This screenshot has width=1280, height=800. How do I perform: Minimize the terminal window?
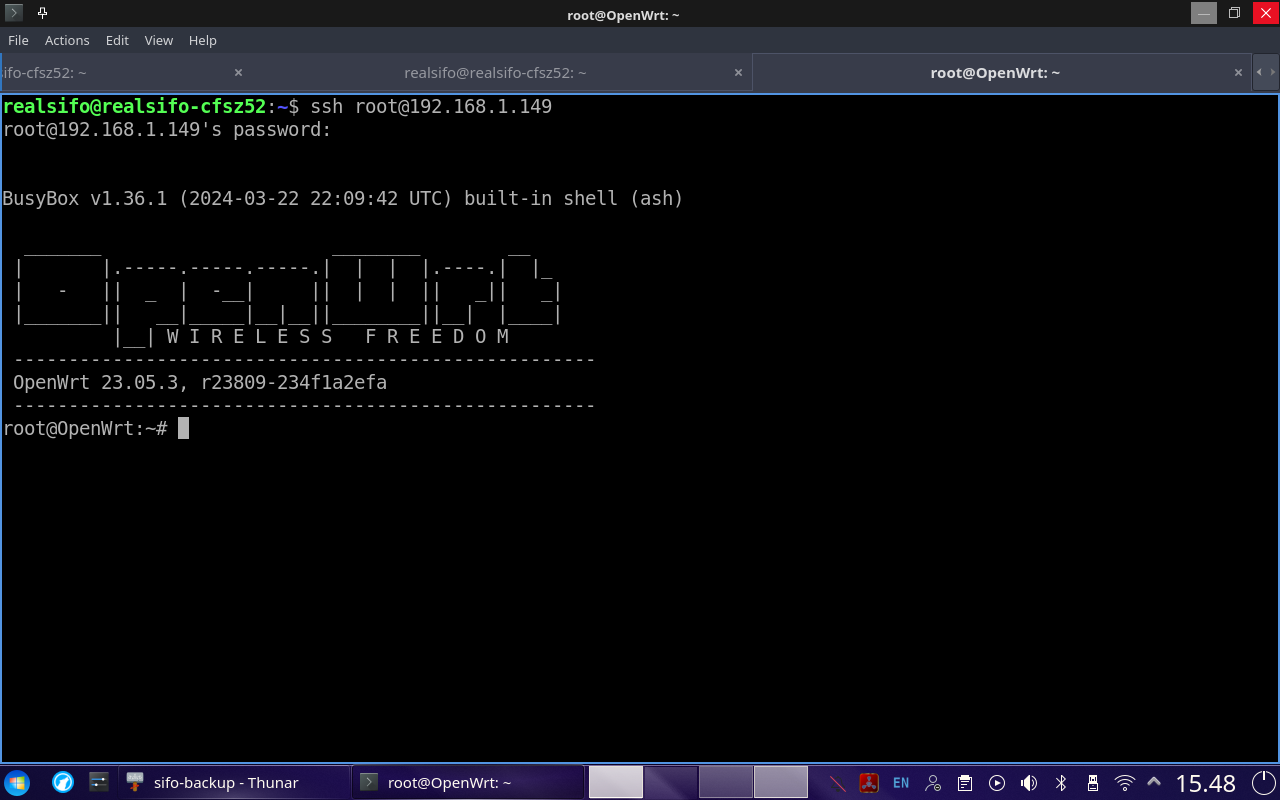(x=1204, y=13)
